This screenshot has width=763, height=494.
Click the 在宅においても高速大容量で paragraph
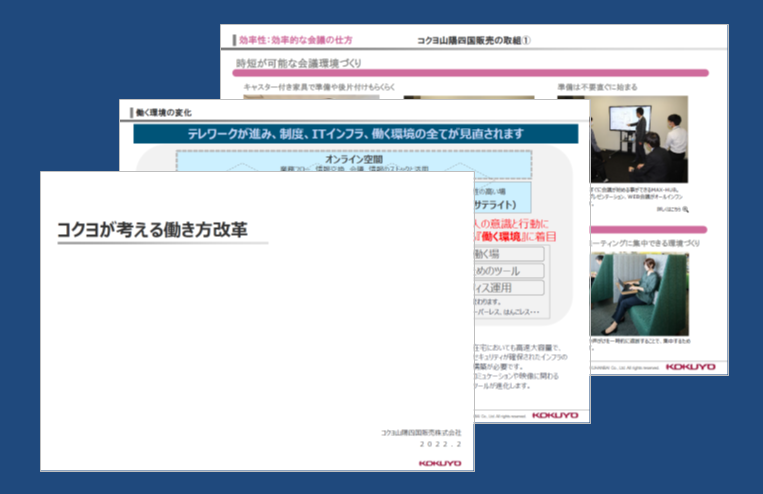coord(520,366)
